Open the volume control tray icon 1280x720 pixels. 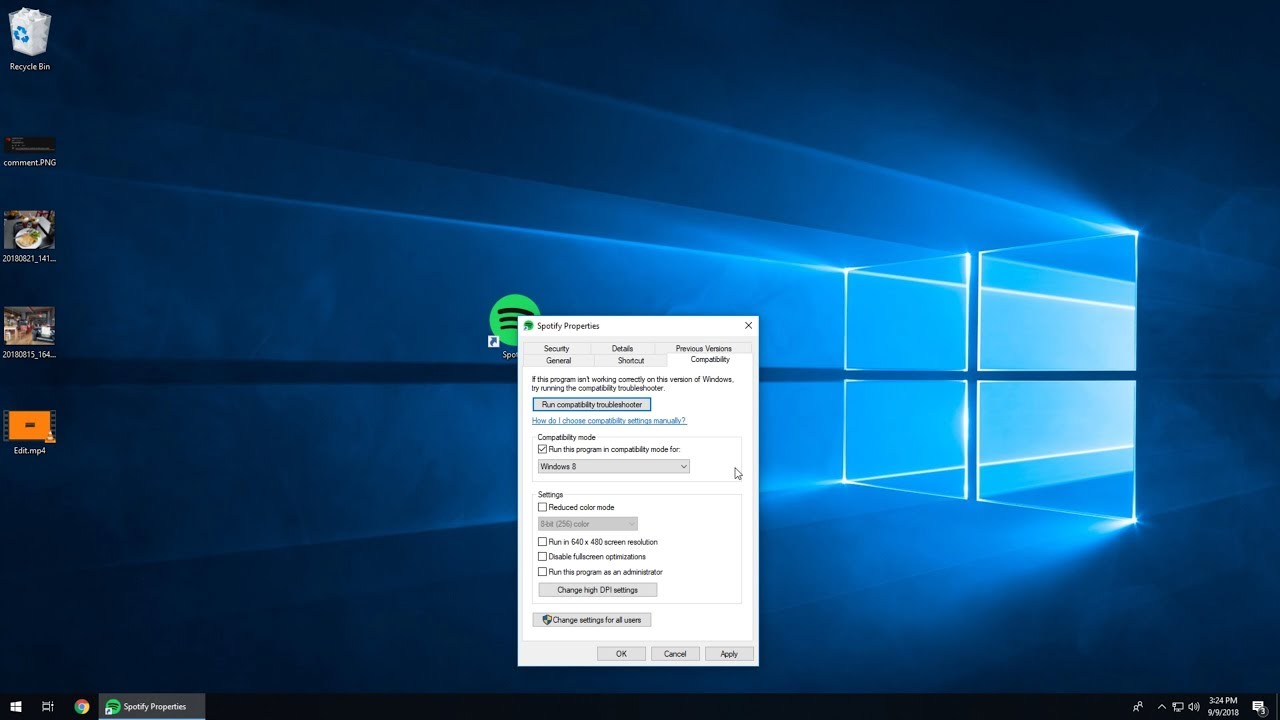point(1193,706)
